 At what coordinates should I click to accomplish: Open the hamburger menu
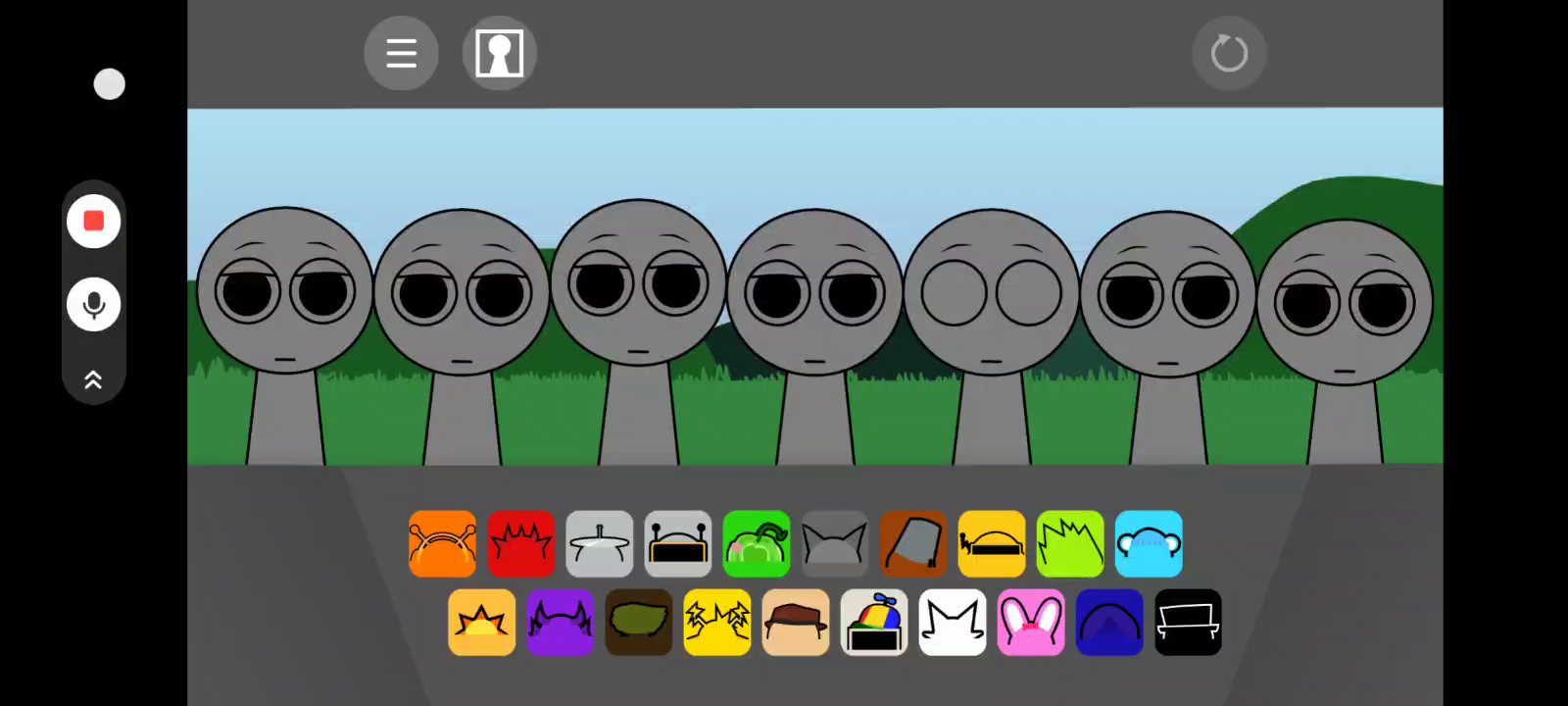pos(401,53)
